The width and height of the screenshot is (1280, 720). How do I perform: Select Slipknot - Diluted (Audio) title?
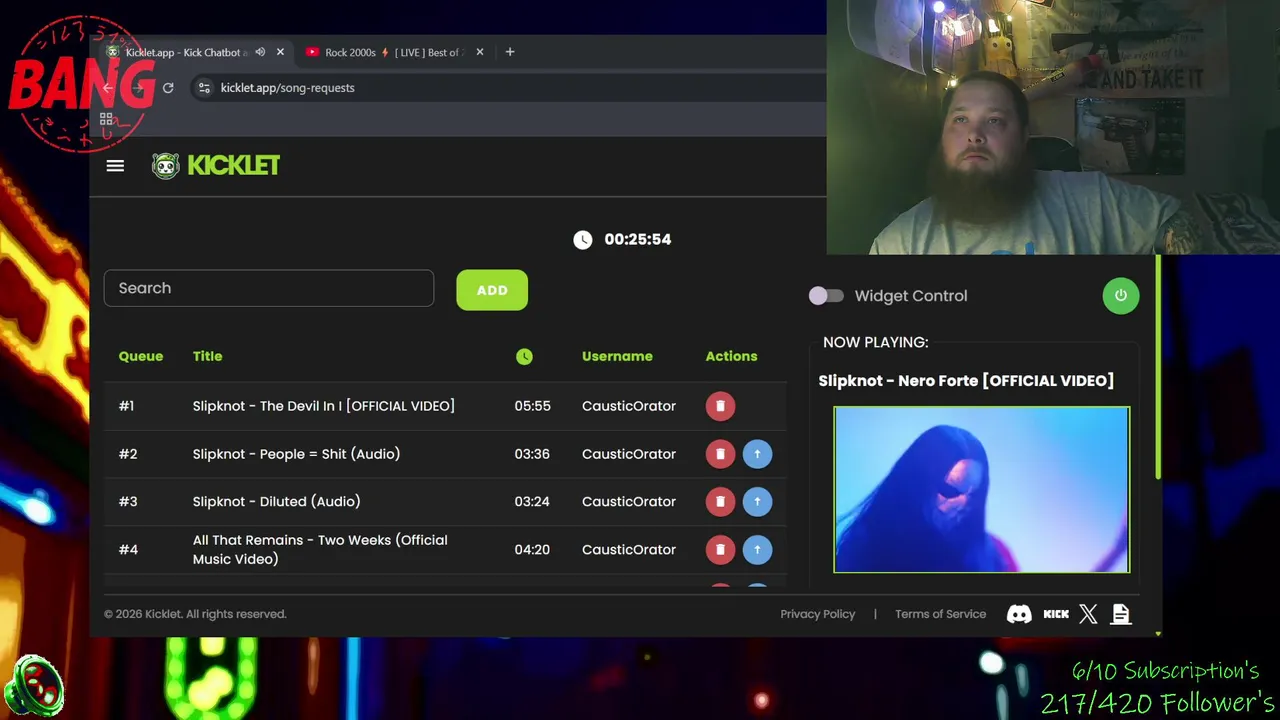(276, 501)
